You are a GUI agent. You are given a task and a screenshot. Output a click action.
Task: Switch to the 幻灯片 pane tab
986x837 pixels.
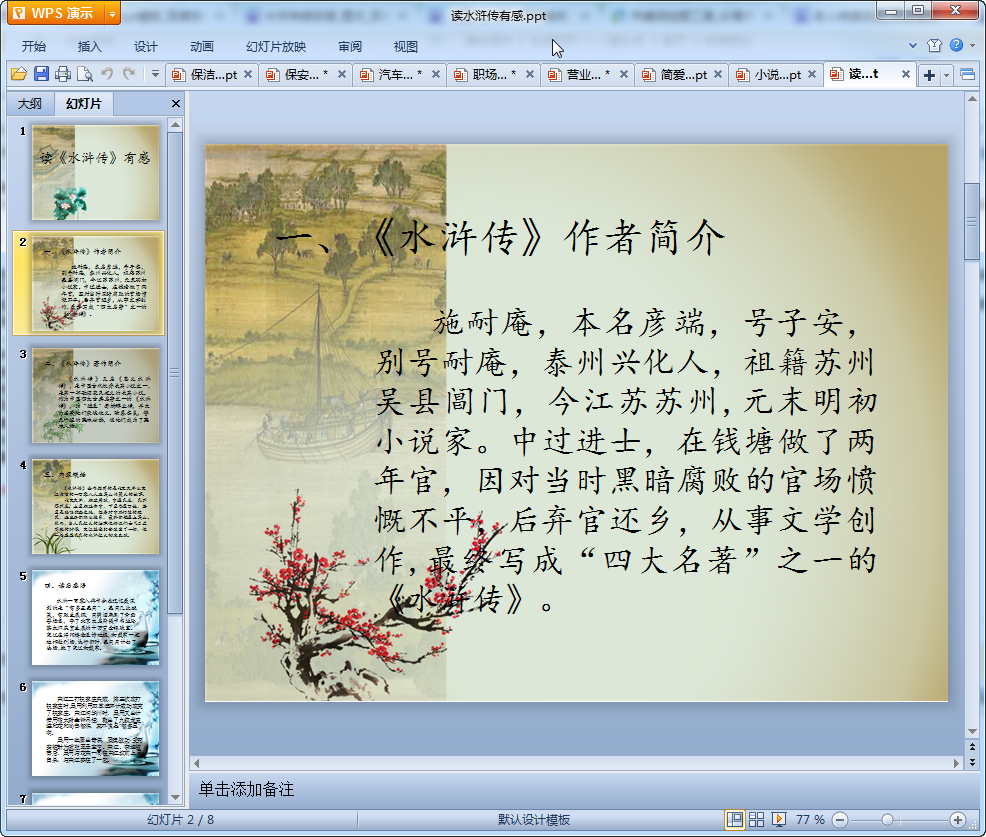[84, 104]
